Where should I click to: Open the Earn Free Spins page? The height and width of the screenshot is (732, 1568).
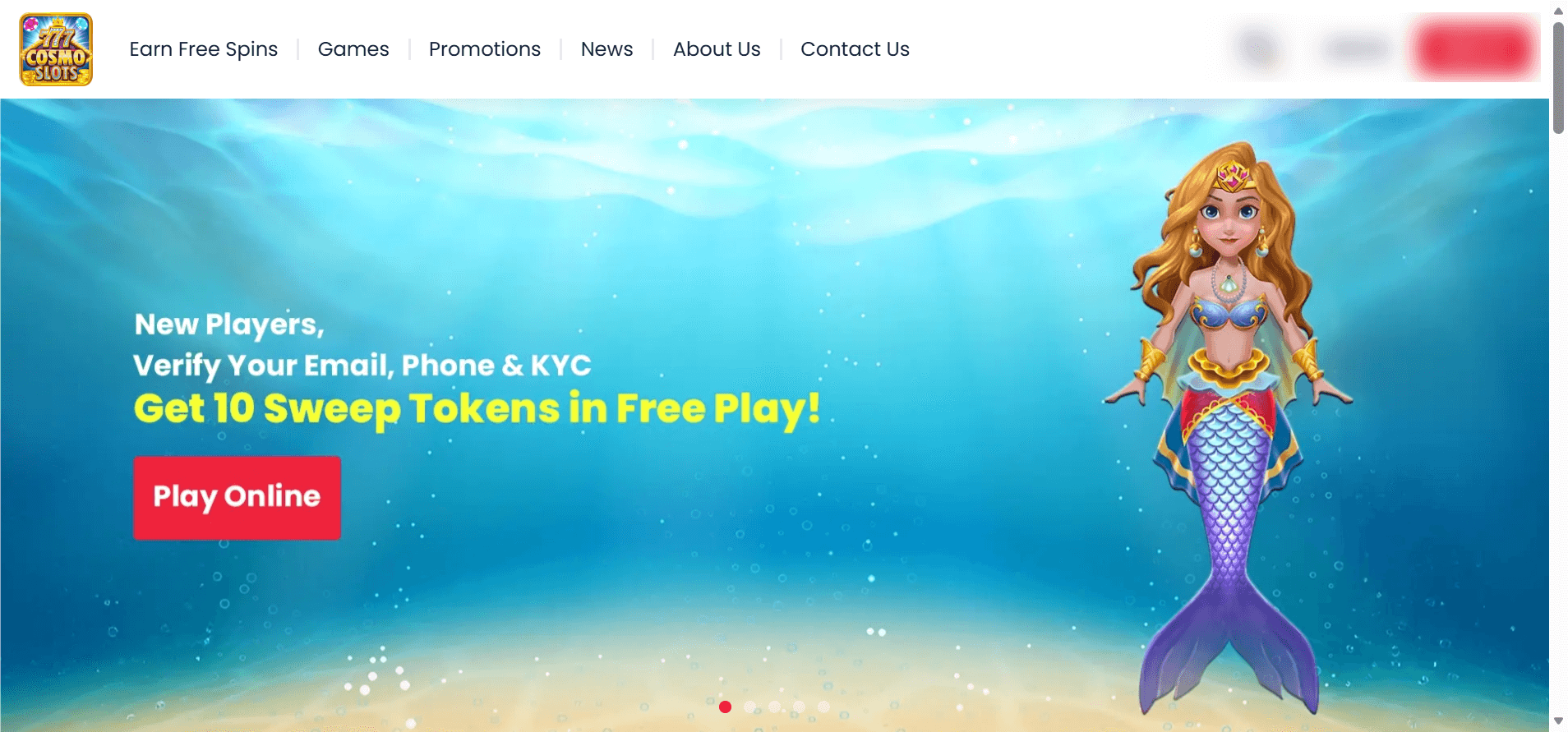(x=204, y=49)
